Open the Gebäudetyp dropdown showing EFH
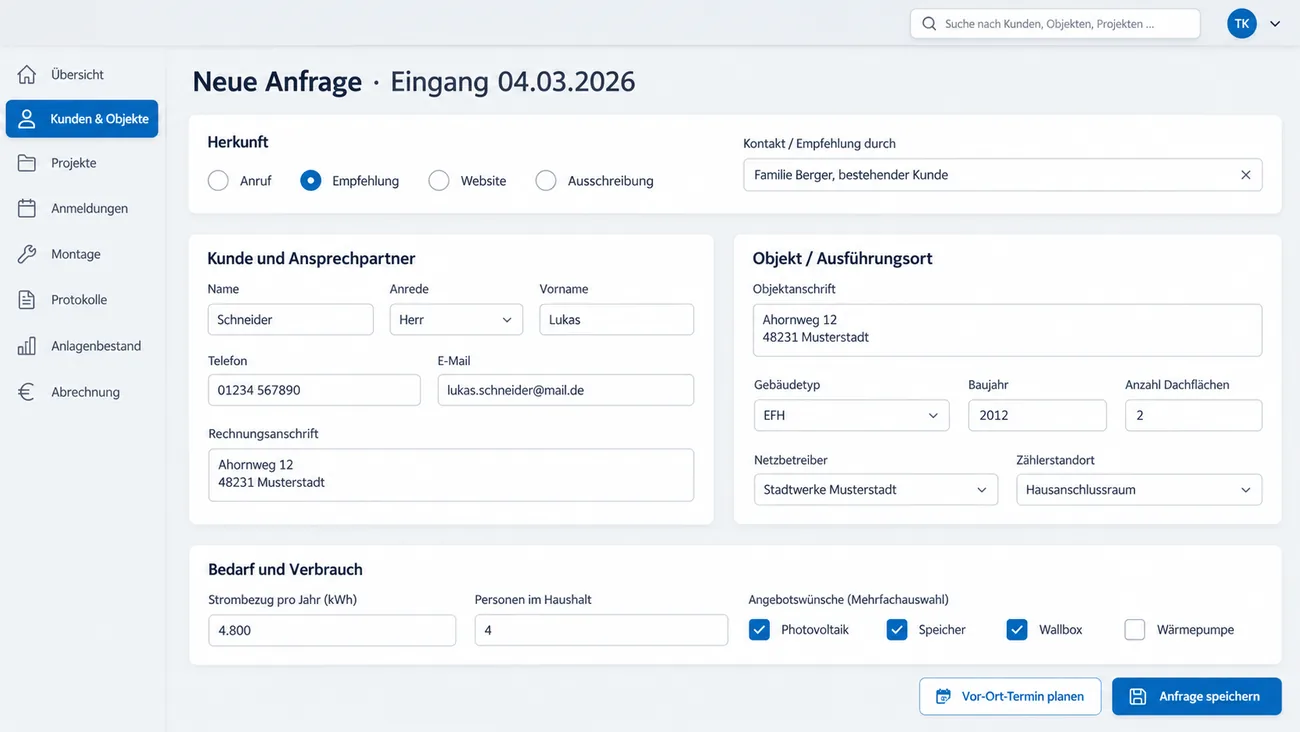Viewport: 1300px width, 732px height. coord(851,416)
